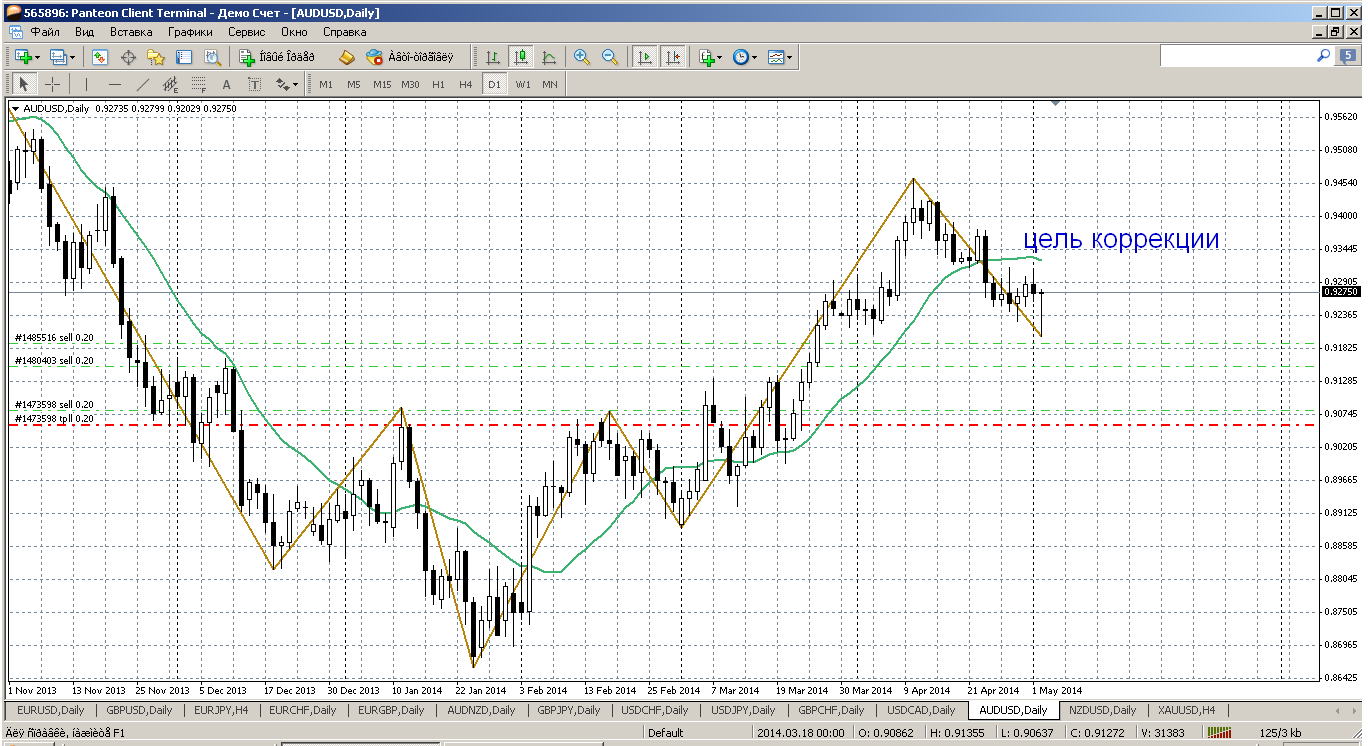This screenshot has width=1368, height=746.
Task: Toggle the AutoTrading button
Action: (409, 57)
